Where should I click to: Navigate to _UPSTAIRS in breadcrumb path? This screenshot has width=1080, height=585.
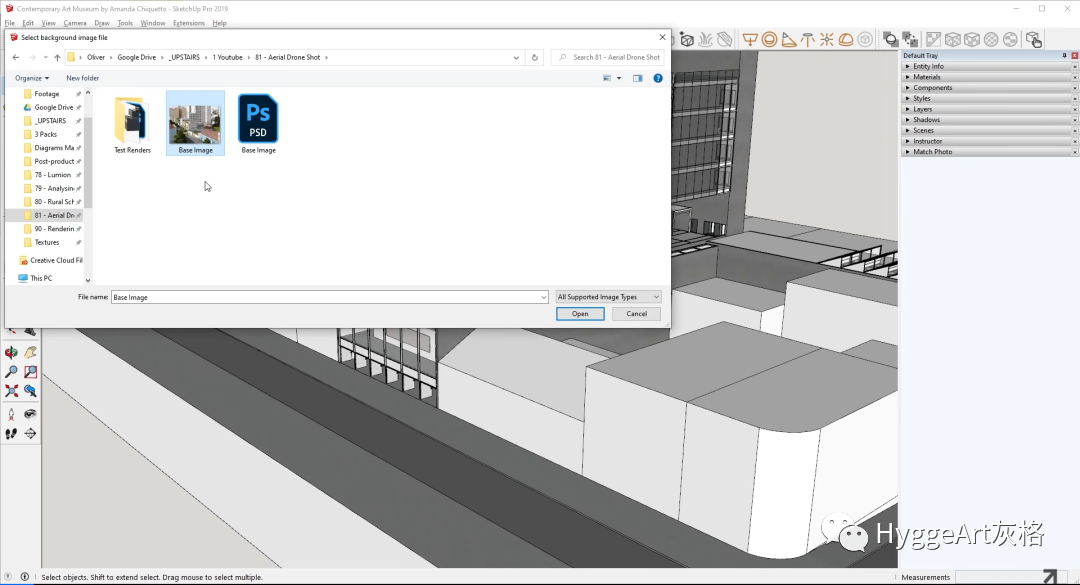185,57
